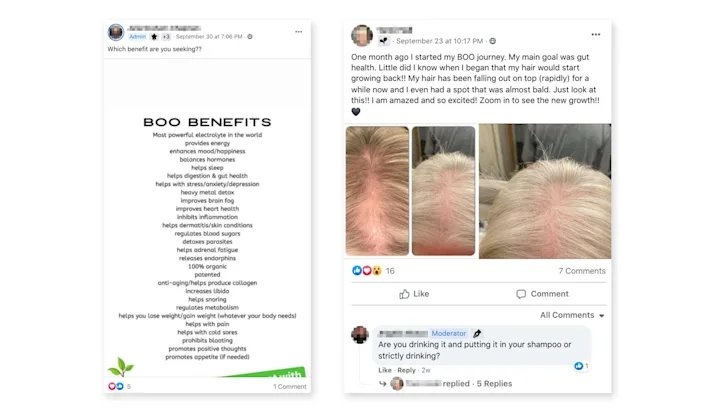Image resolution: width=705 pixels, height=409 pixels.
Task: Open the first scalp close-up photo
Action: click(377, 191)
